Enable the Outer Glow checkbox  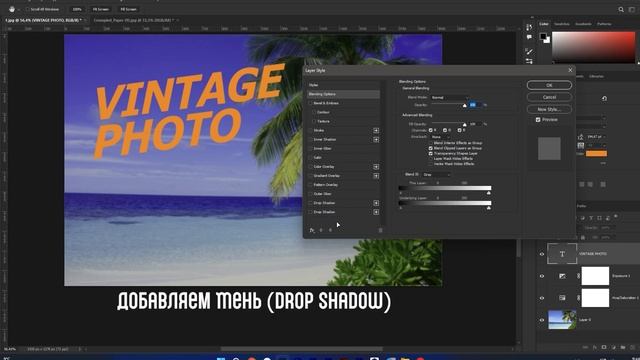pos(310,194)
